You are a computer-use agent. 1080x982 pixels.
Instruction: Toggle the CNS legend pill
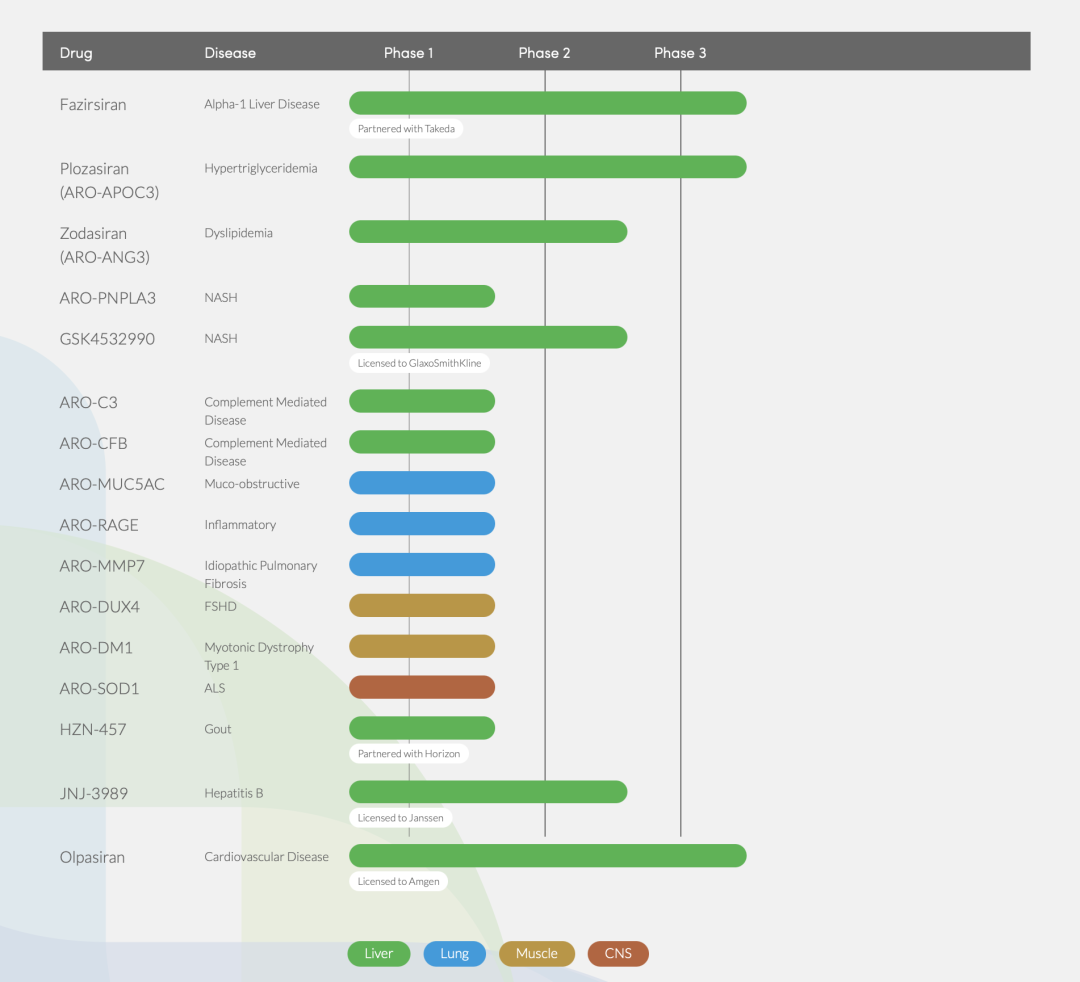[x=618, y=954]
